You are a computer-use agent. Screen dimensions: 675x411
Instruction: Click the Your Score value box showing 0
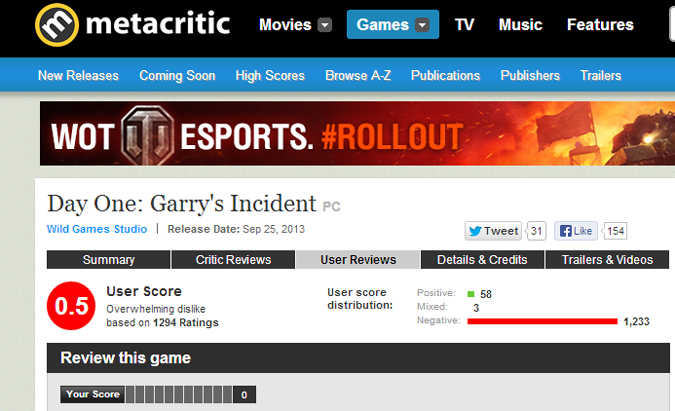pyautogui.click(x=244, y=395)
